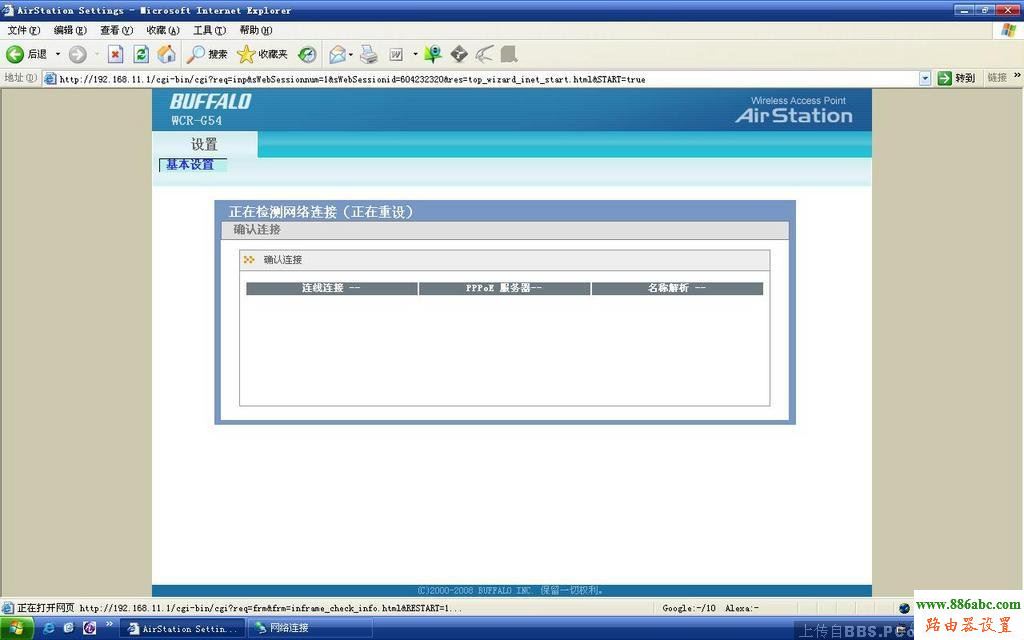
Task: Click inside the address URL field
Action: coord(480,78)
